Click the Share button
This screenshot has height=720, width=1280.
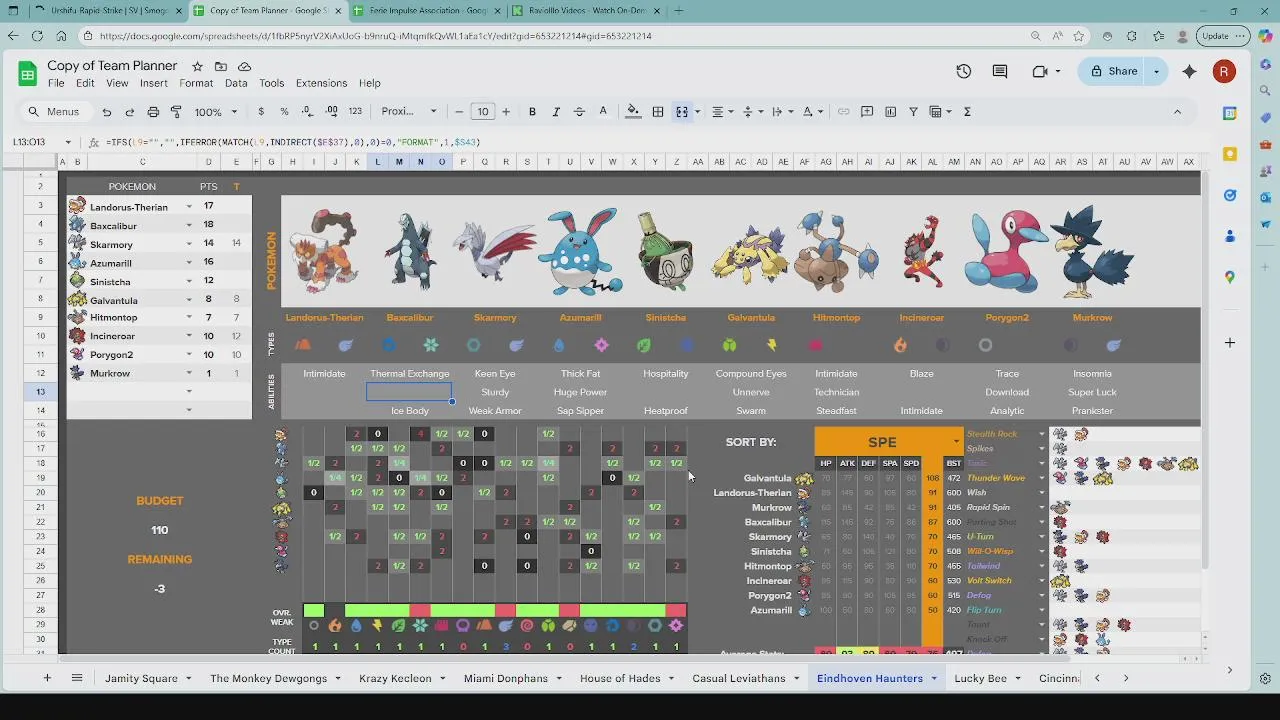click(1113, 71)
